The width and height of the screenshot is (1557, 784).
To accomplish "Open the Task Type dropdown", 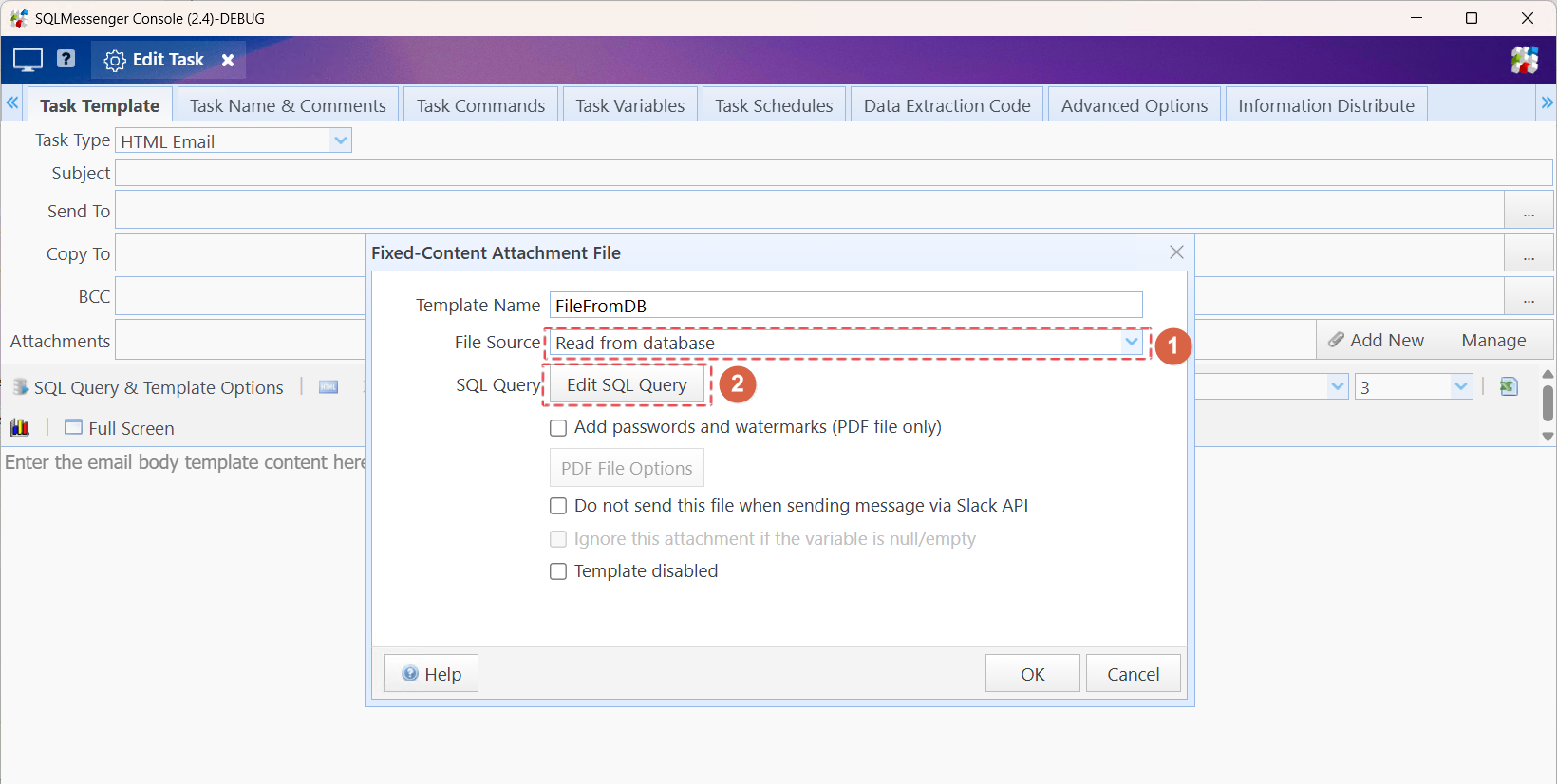I will (x=340, y=140).
